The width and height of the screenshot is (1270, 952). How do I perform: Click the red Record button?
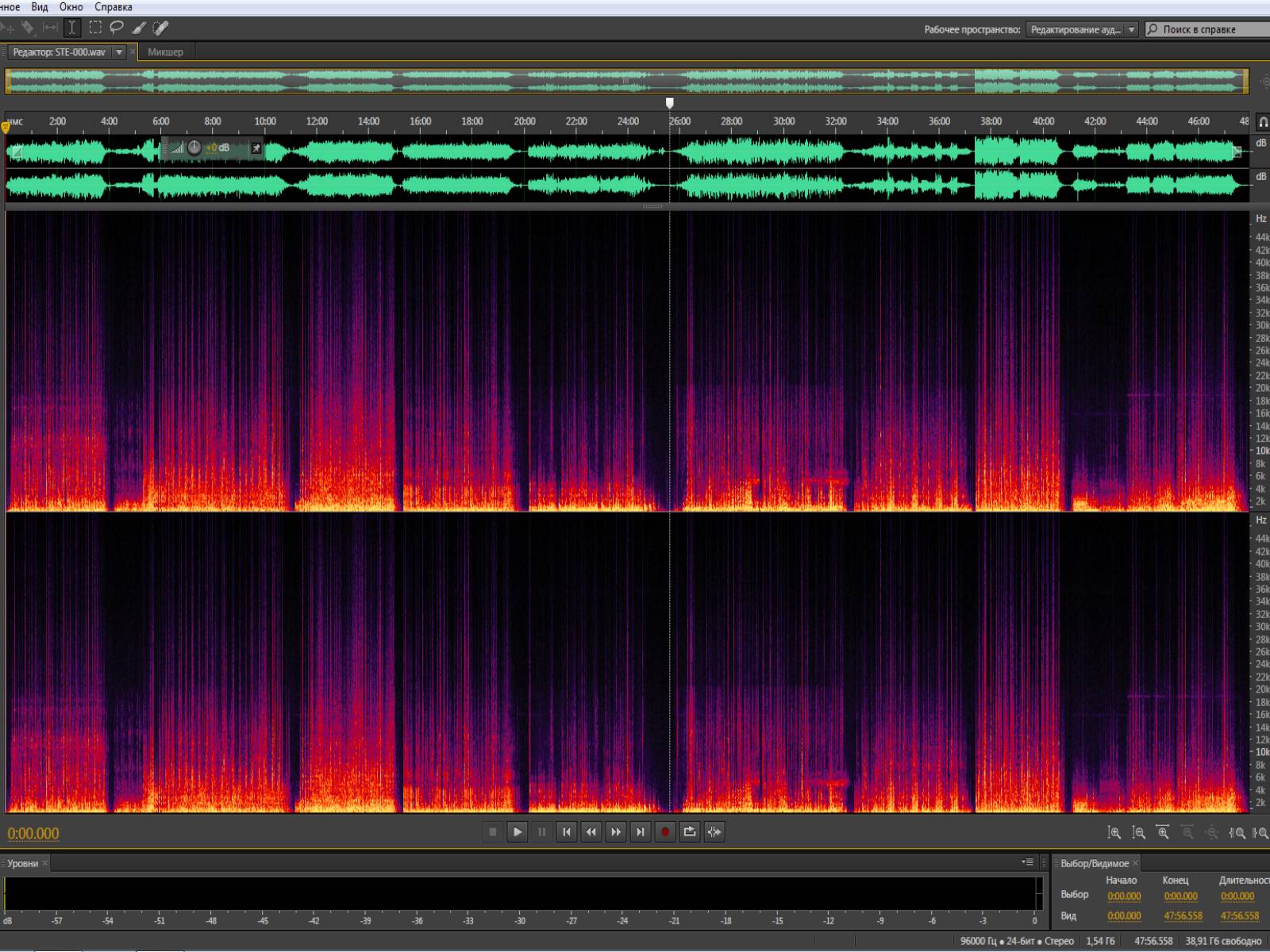pyautogui.click(x=665, y=832)
